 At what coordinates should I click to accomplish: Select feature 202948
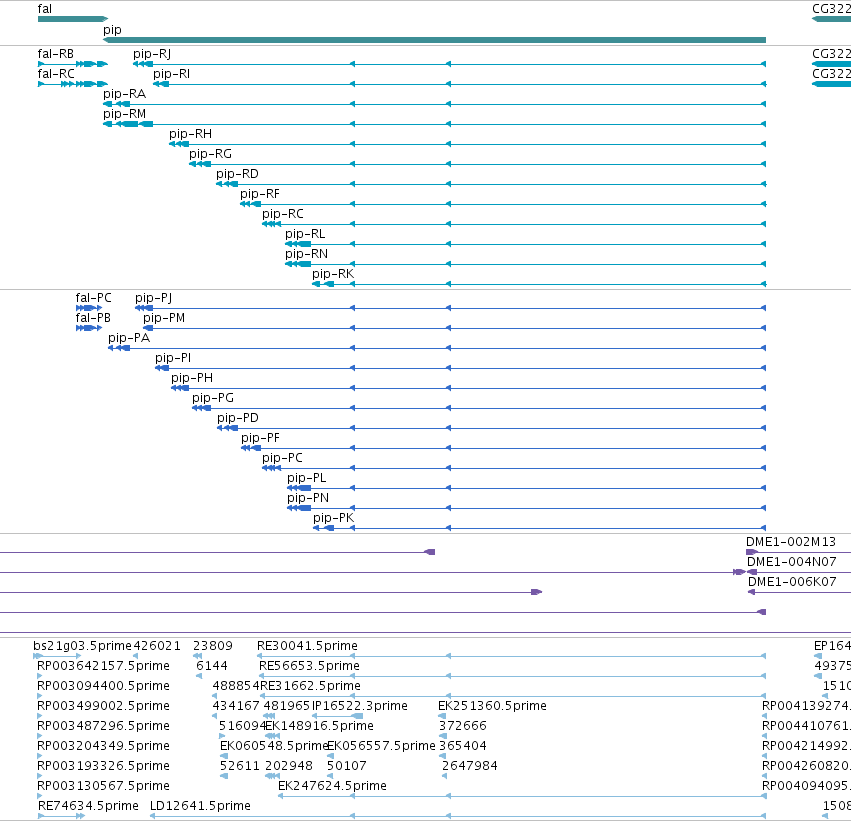289,767
